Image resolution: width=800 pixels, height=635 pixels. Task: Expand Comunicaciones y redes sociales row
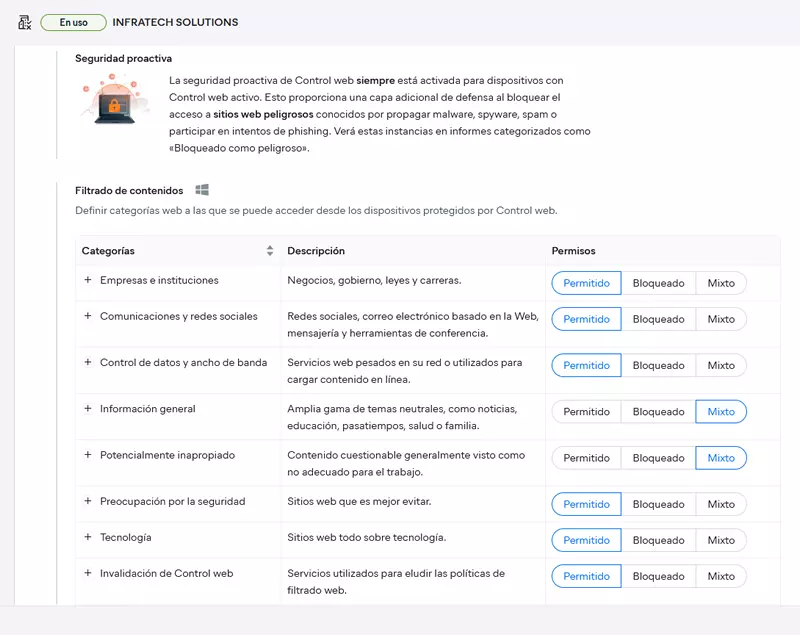click(x=88, y=317)
